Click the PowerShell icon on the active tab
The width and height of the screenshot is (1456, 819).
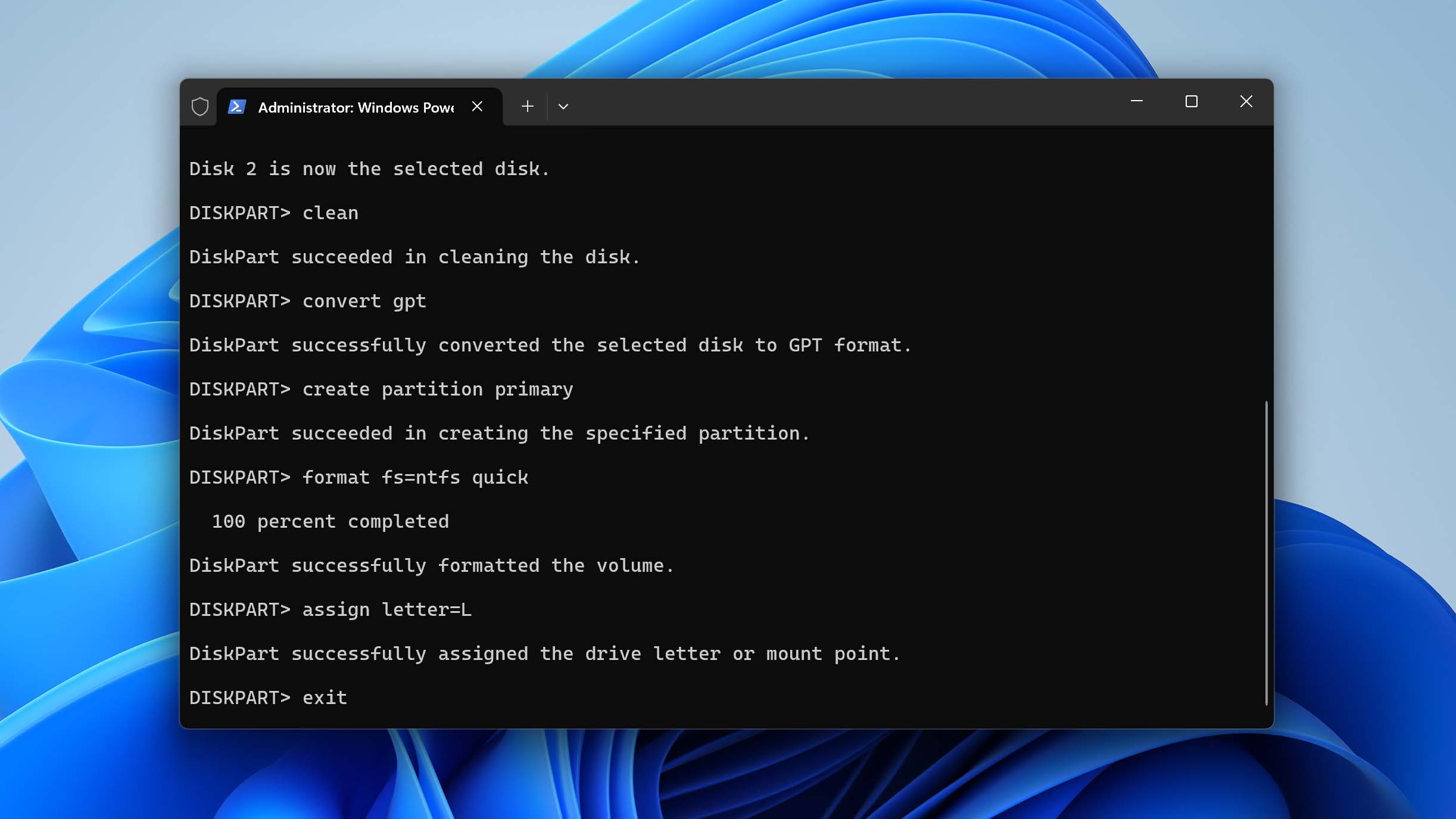(237, 106)
